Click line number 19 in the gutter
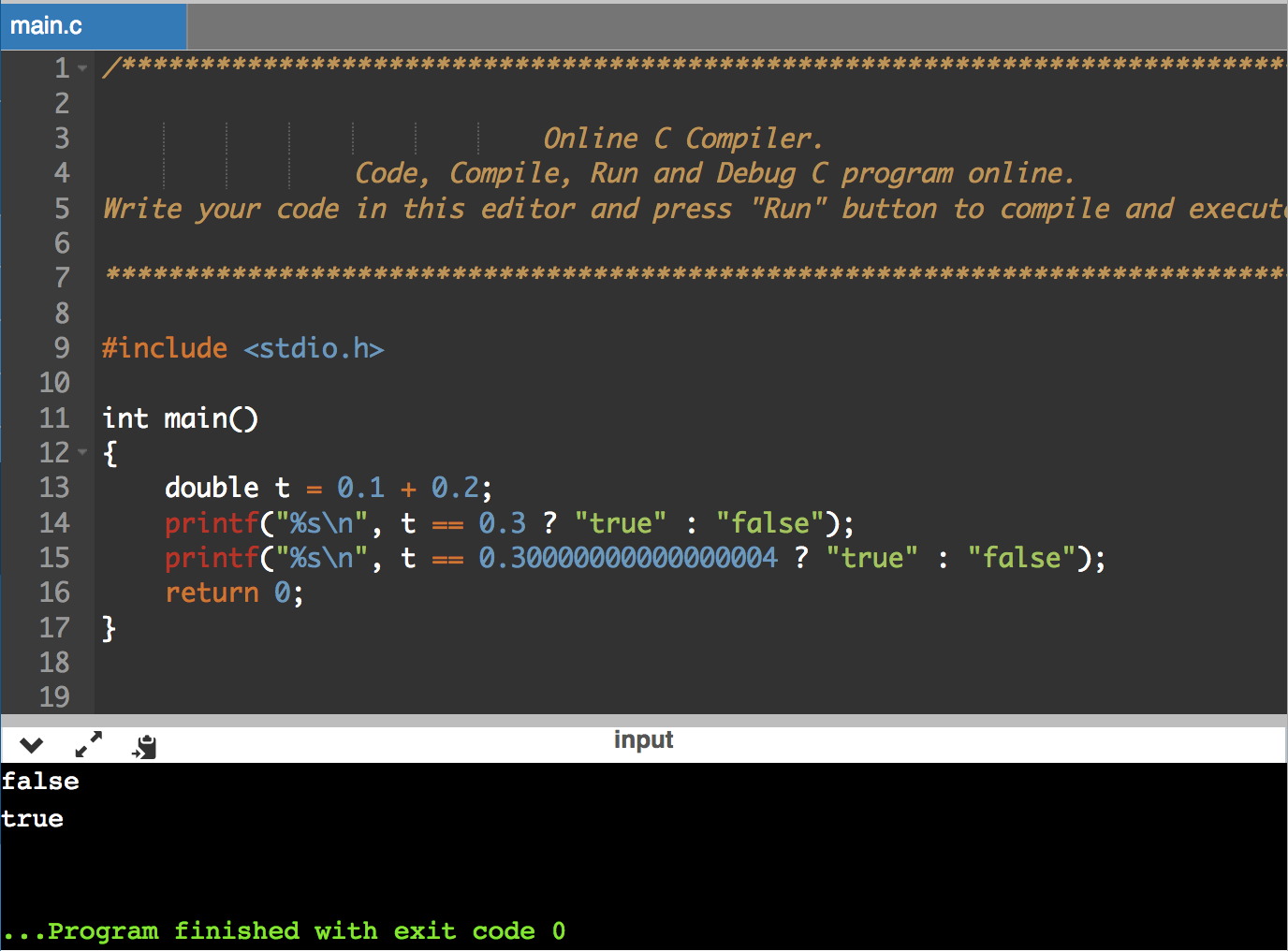Viewport: 1288px width, 951px height. [x=54, y=697]
